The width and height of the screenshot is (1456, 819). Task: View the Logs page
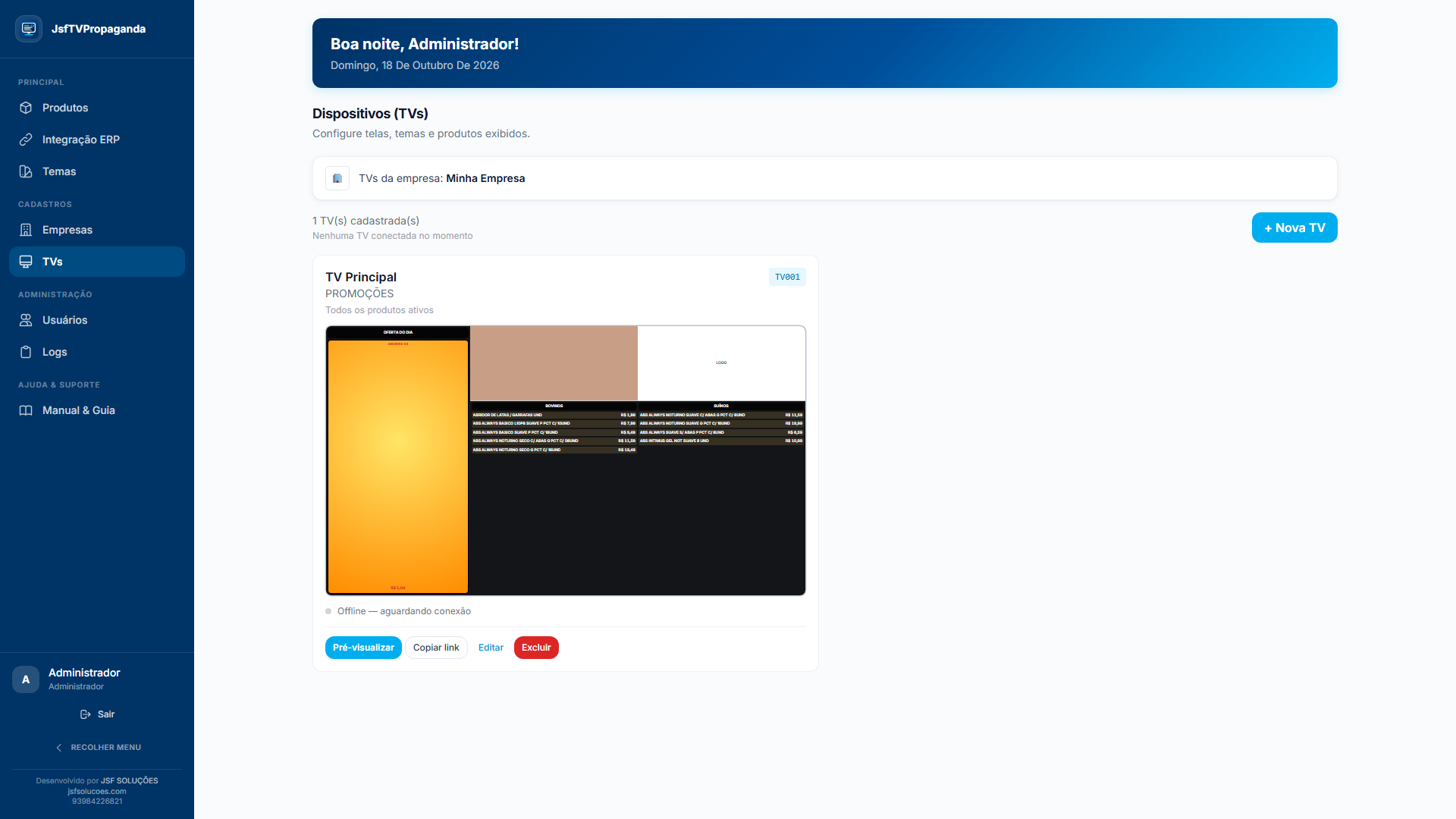pos(97,352)
